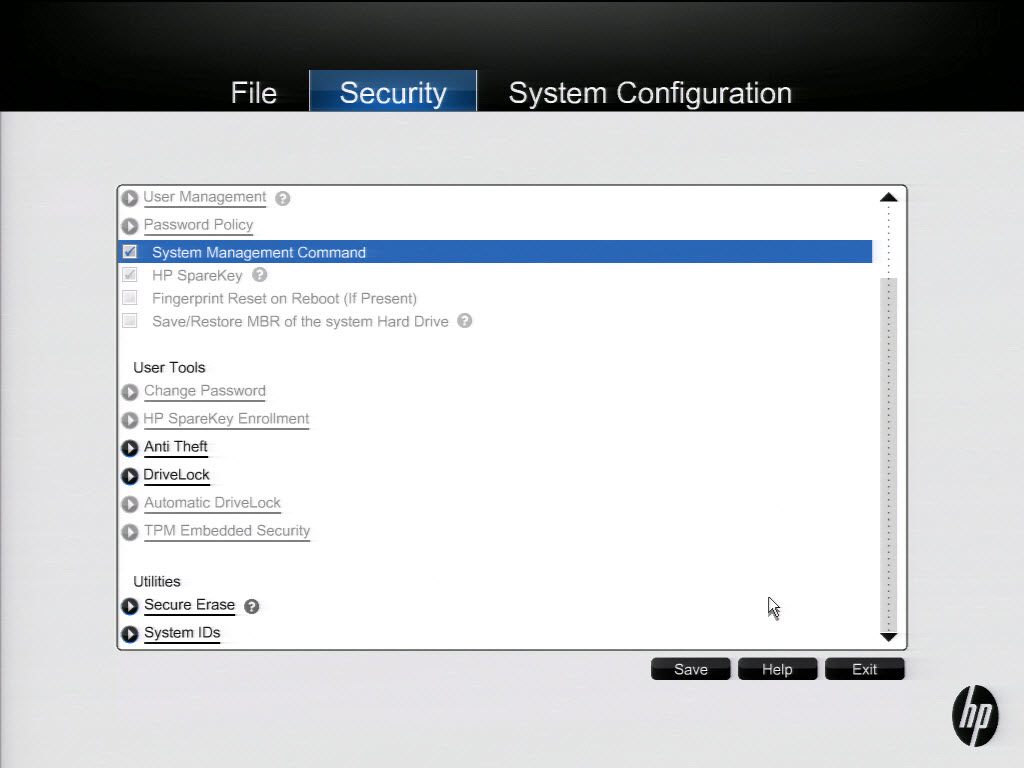Open the Password Policy submenu
The height and width of the screenshot is (768, 1024).
point(198,225)
